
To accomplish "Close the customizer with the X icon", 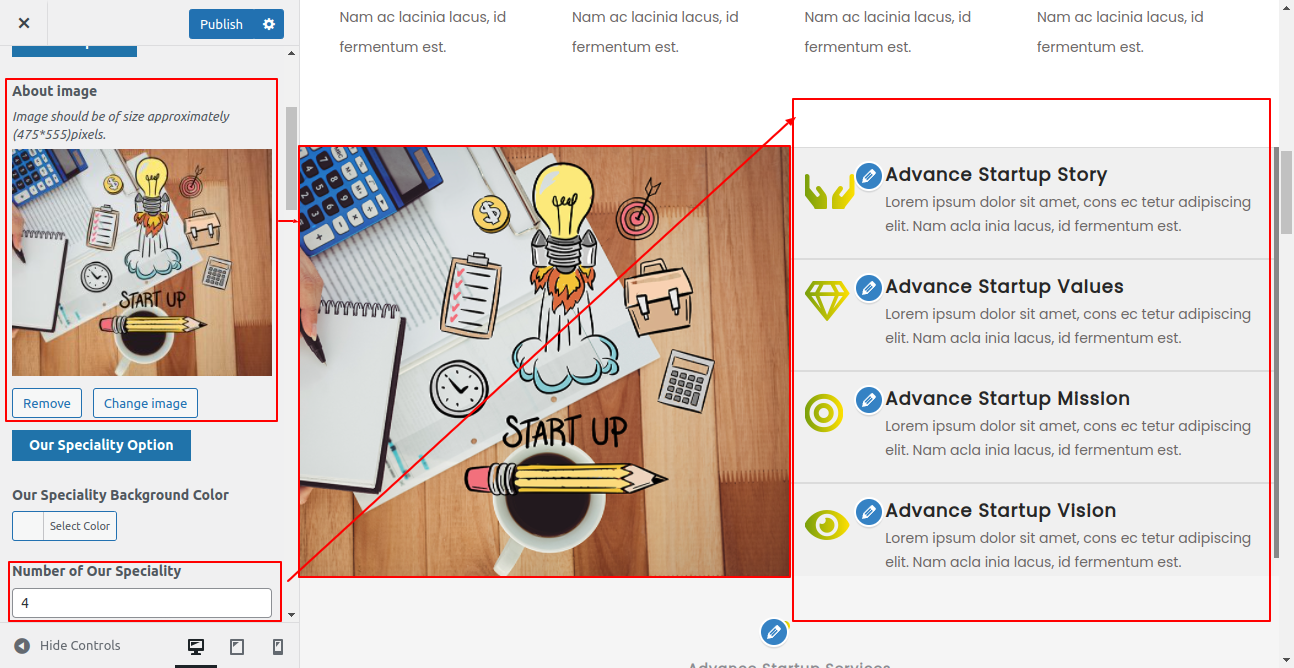I will click(x=24, y=23).
